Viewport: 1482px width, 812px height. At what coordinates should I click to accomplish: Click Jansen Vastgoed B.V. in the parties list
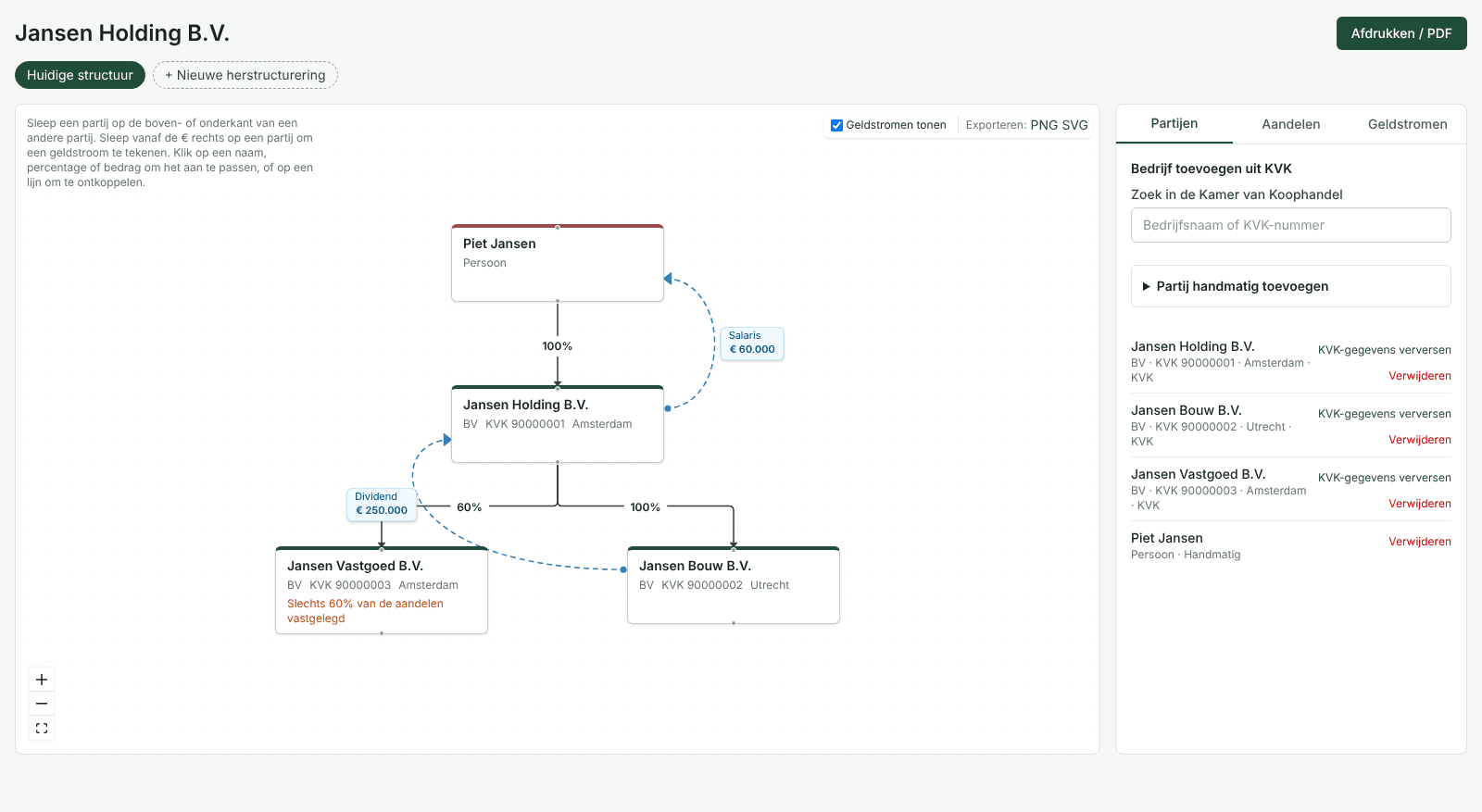[x=1199, y=474]
